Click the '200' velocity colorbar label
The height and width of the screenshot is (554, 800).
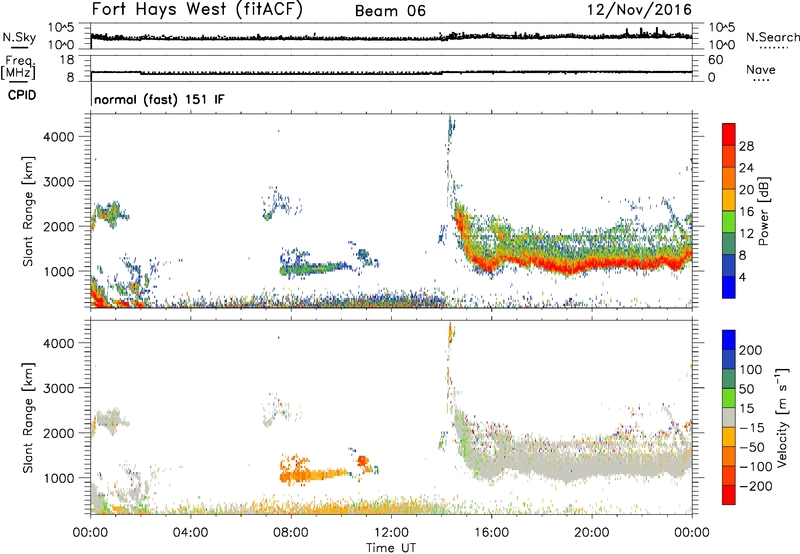click(x=751, y=350)
